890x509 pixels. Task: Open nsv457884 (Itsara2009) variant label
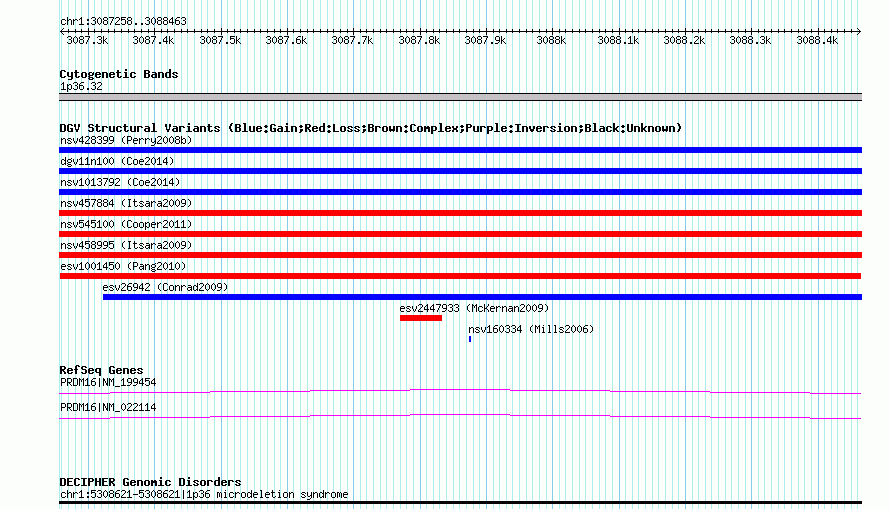[126, 203]
